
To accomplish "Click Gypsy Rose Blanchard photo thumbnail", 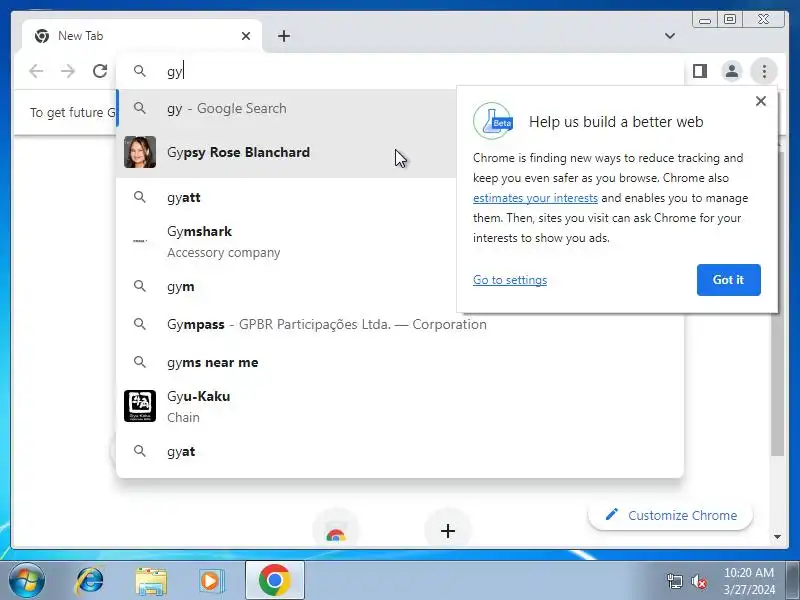I will coord(140,152).
